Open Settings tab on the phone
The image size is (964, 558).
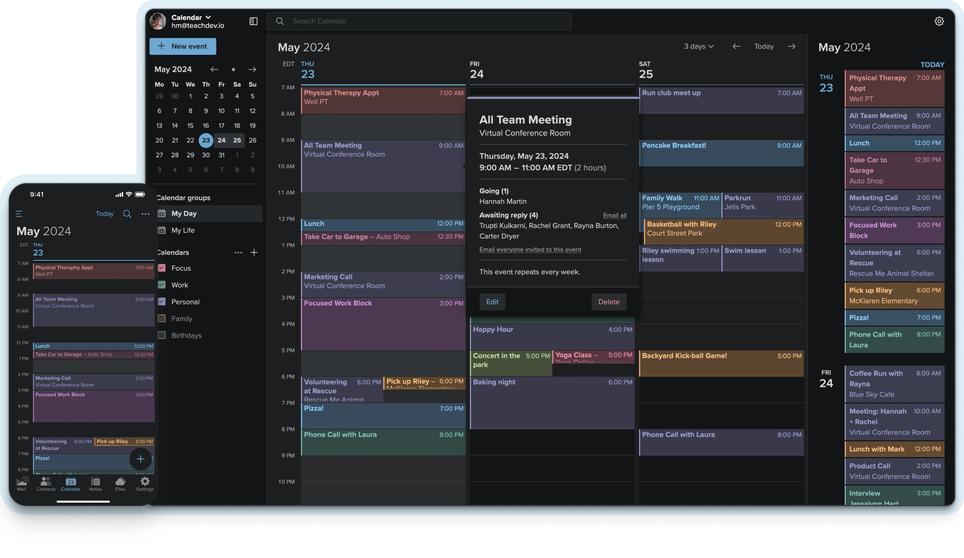point(144,484)
